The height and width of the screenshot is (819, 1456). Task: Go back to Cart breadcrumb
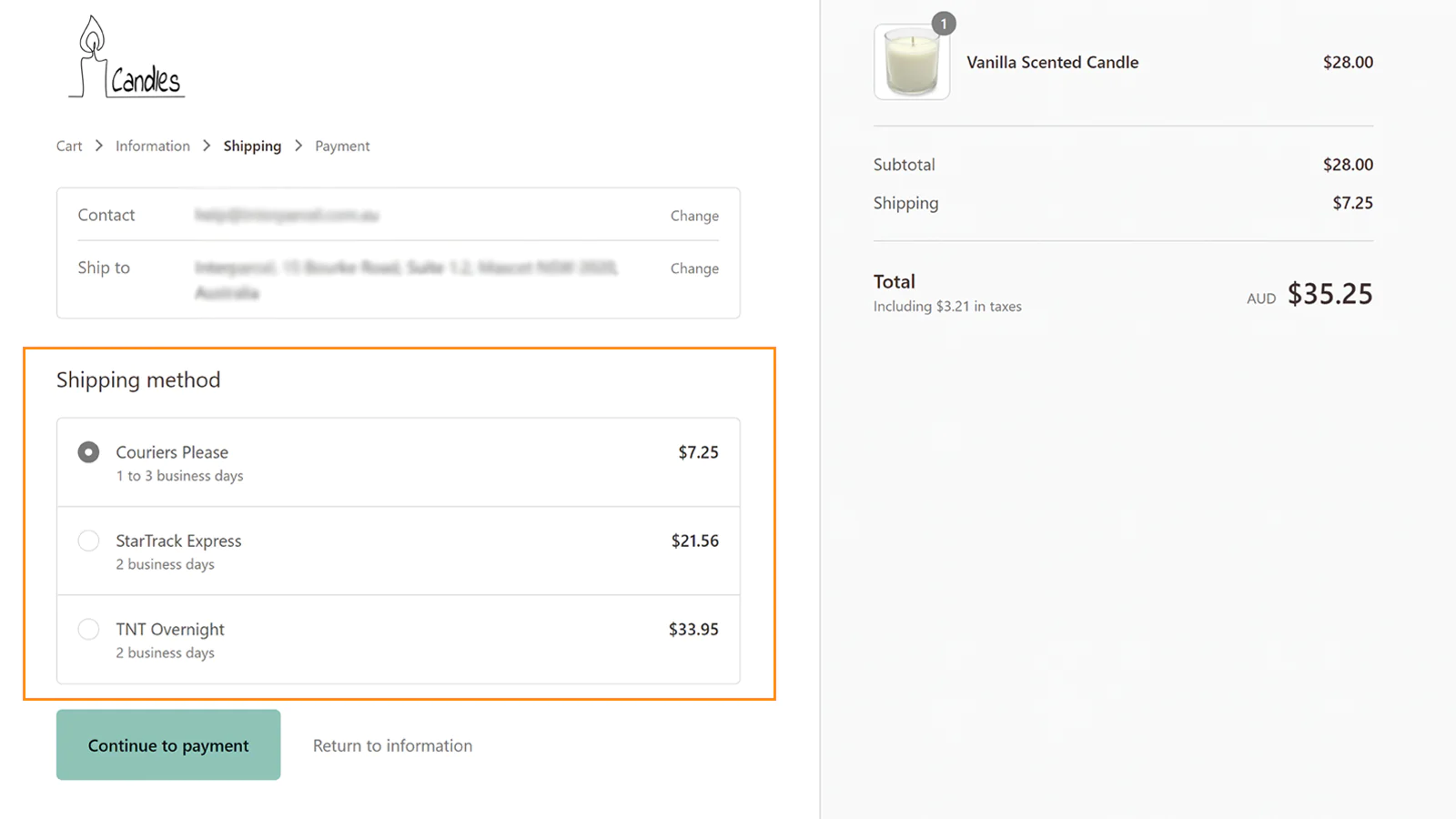tap(69, 146)
